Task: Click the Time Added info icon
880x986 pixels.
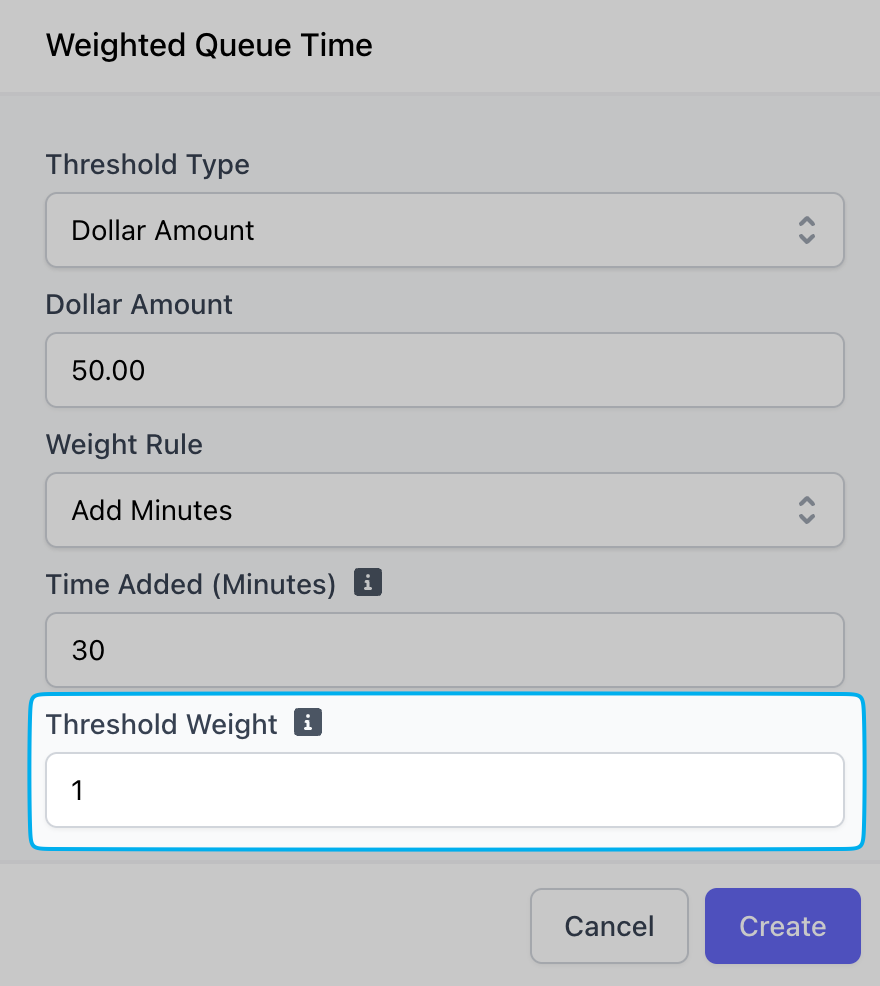Action: 368,582
